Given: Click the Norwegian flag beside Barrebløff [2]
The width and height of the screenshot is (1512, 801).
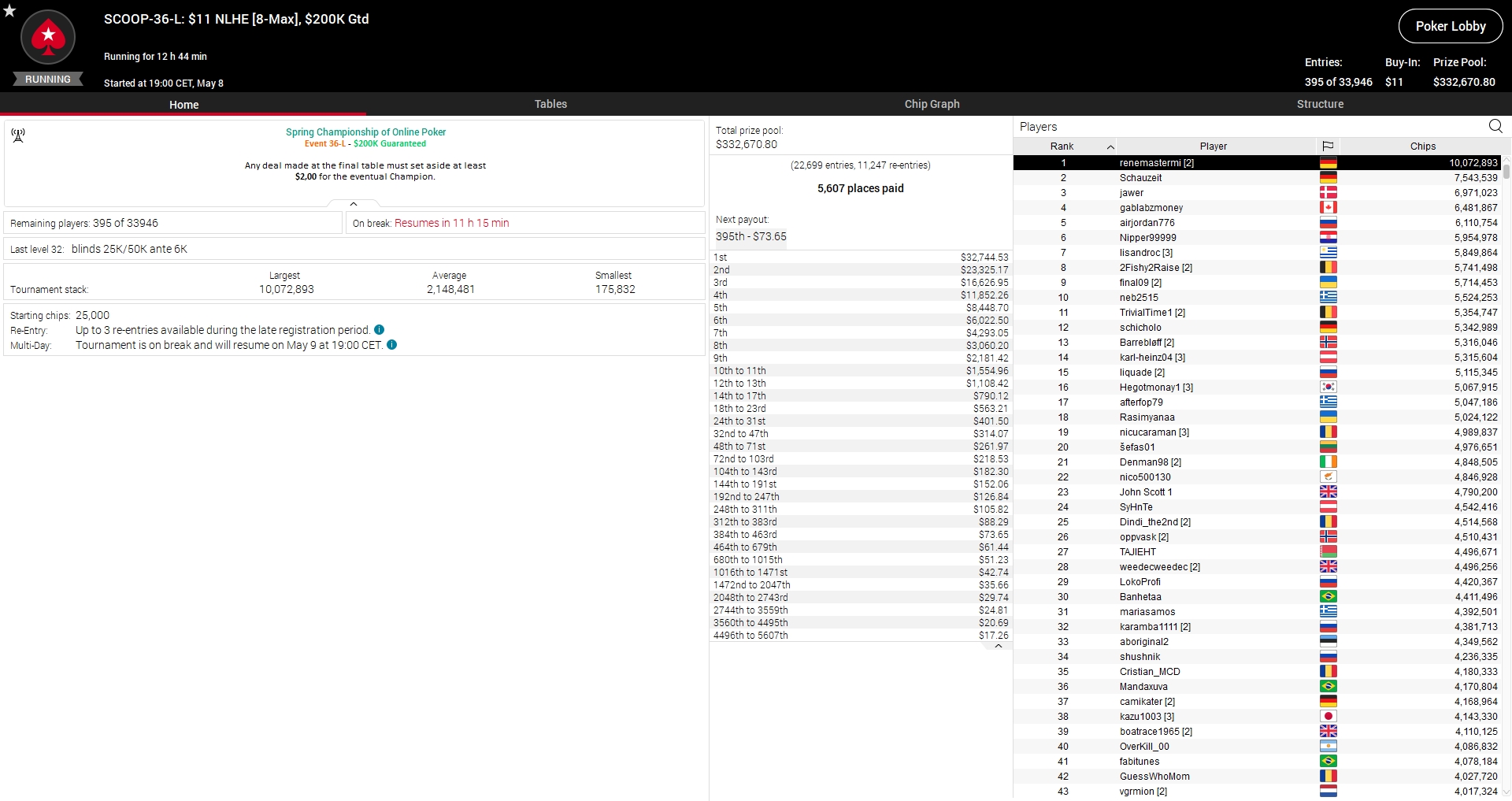Looking at the screenshot, I should [x=1328, y=343].
